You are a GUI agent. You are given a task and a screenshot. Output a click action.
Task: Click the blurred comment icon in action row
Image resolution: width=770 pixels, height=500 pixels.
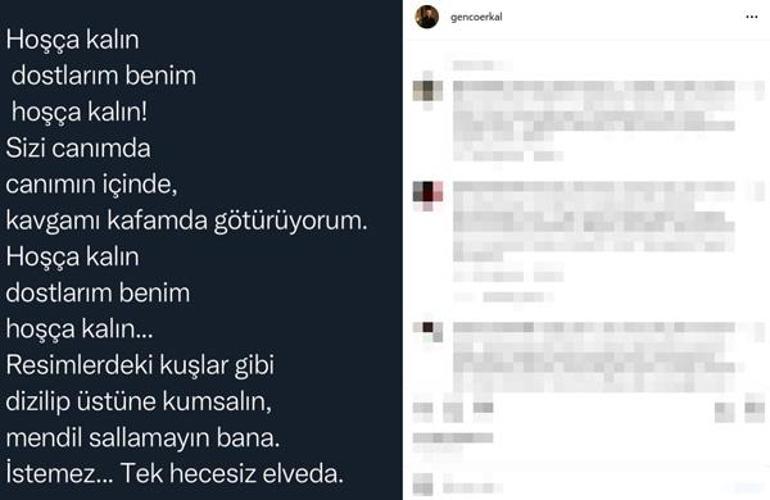click(x=455, y=409)
